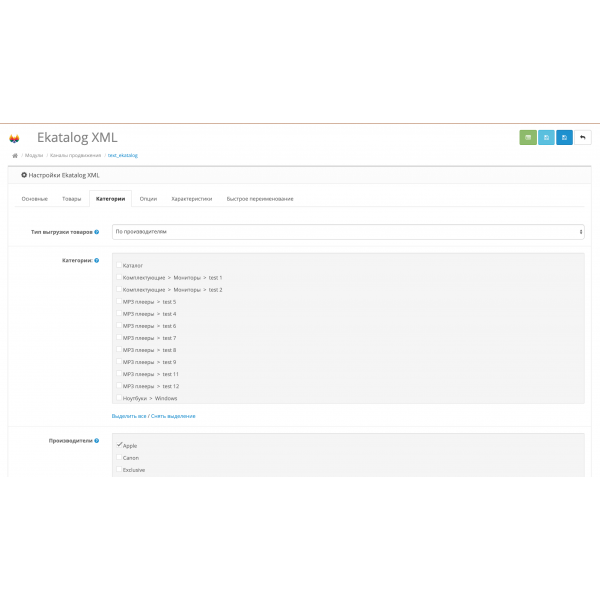600x600 pixels.
Task: Click the Производители field label
Action: pos(70,441)
